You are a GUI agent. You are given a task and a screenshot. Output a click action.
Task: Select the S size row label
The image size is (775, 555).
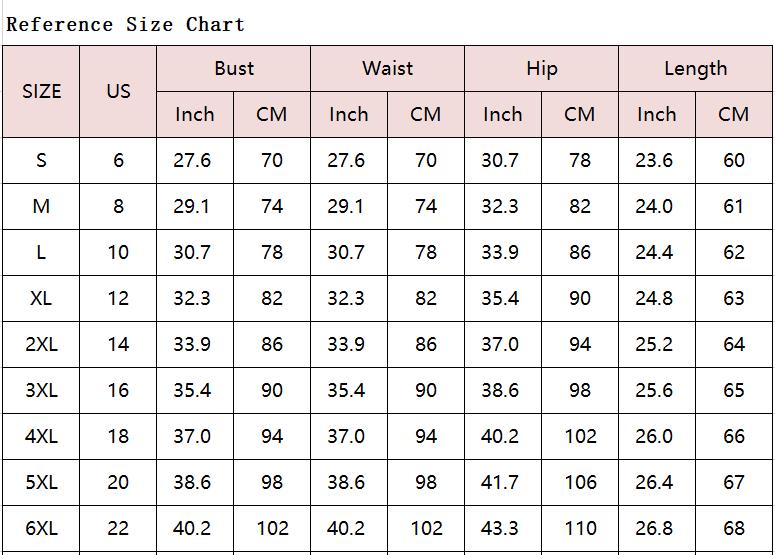coord(41,160)
